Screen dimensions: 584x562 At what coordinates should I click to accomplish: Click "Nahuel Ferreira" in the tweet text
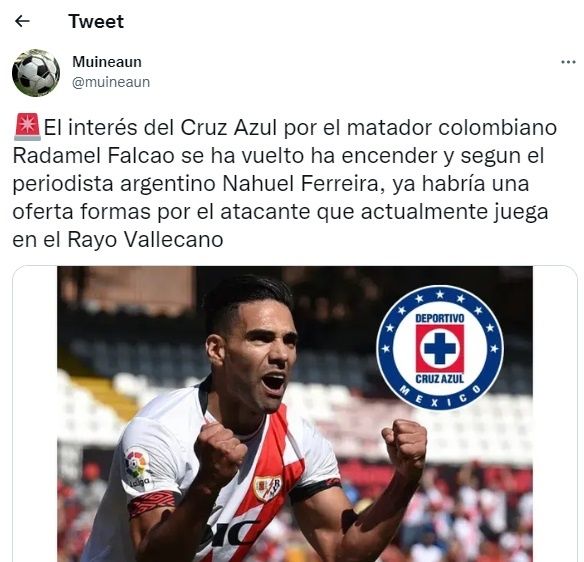click(300, 183)
